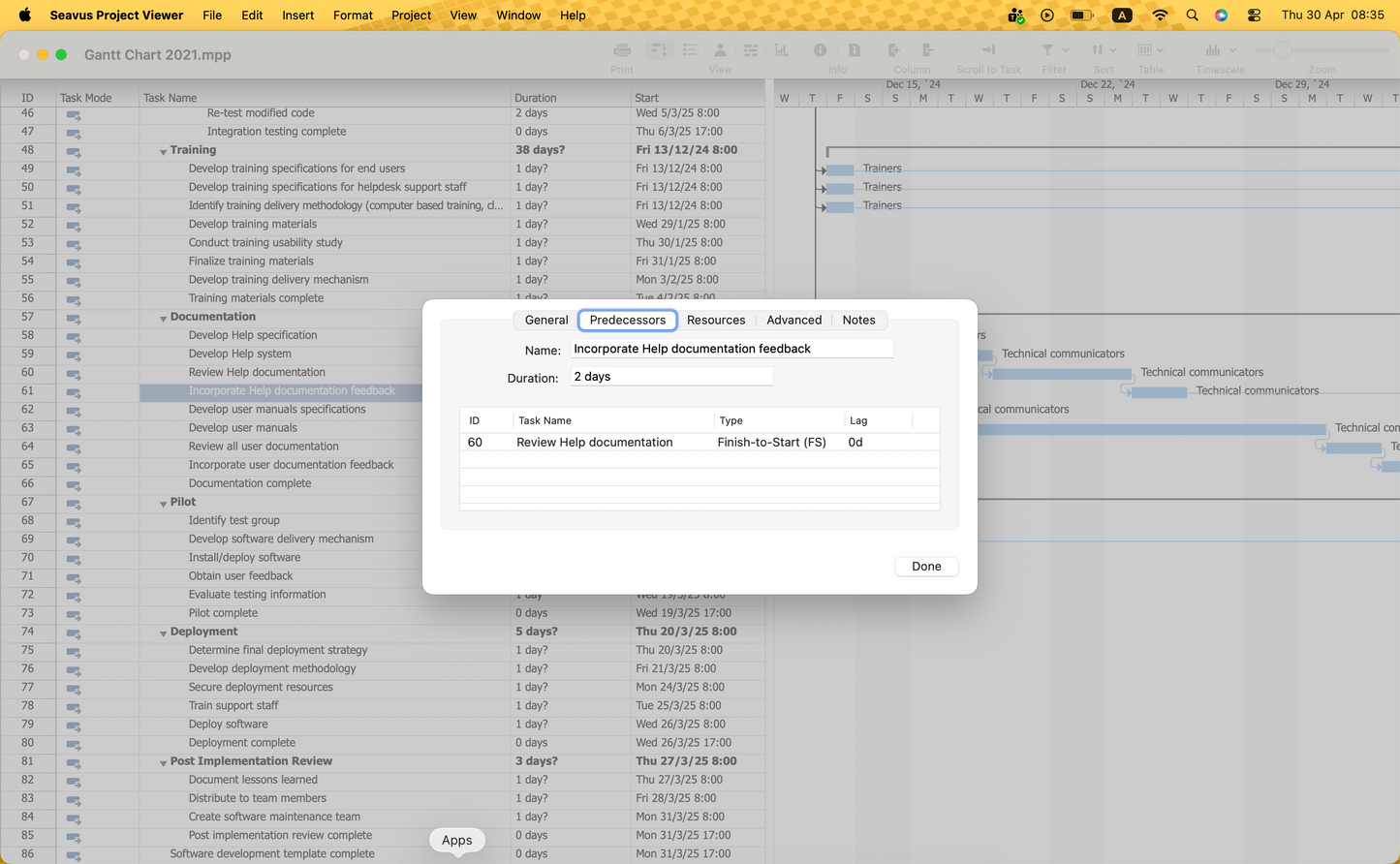This screenshot has width=1400, height=864.
Task: Click the Name input field
Action: (x=731, y=349)
